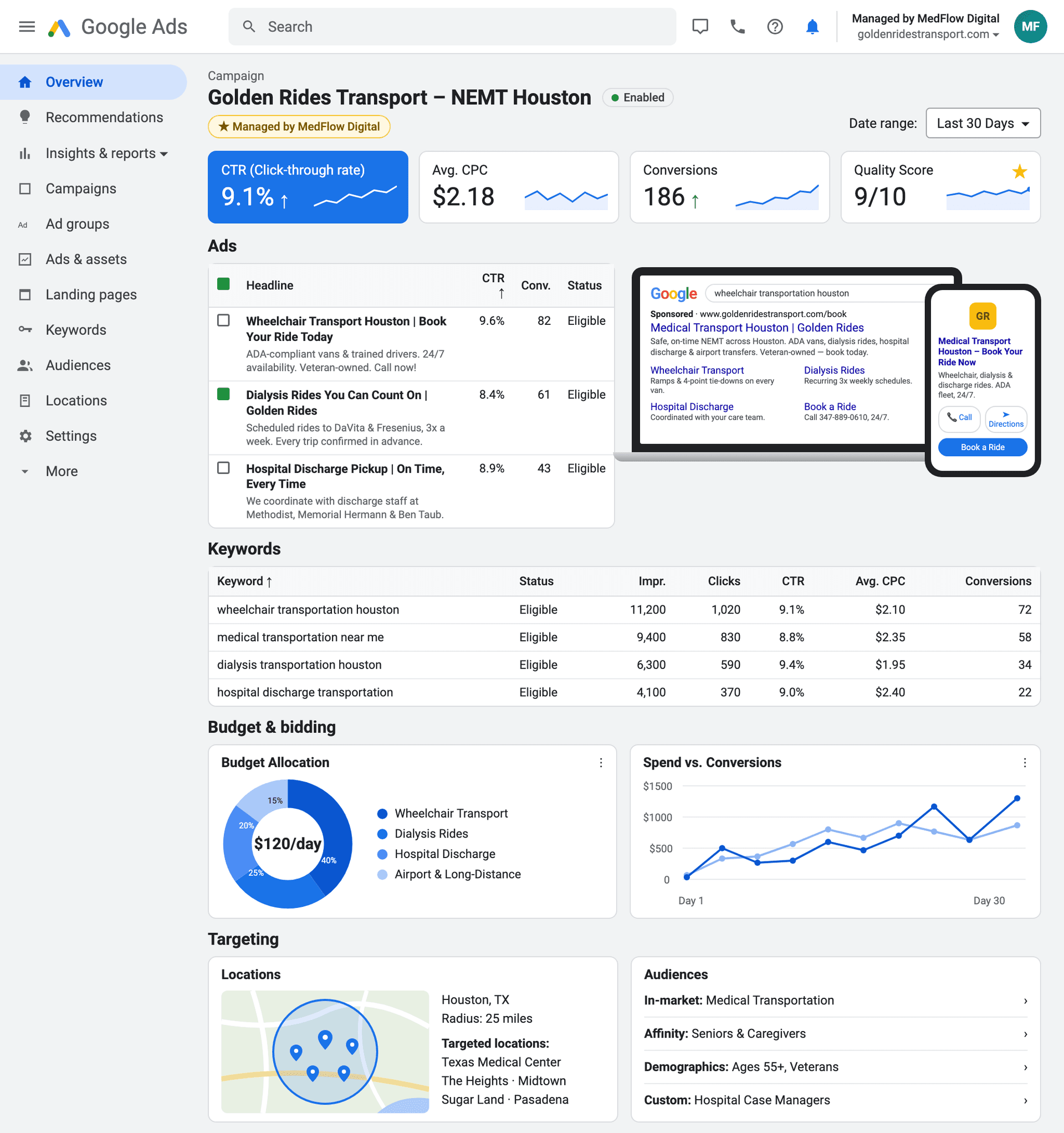Expand In-market: Medical Transportation audience
Image resolution: width=1064 pixels, height=1133 pixels.
(836, 1001)
